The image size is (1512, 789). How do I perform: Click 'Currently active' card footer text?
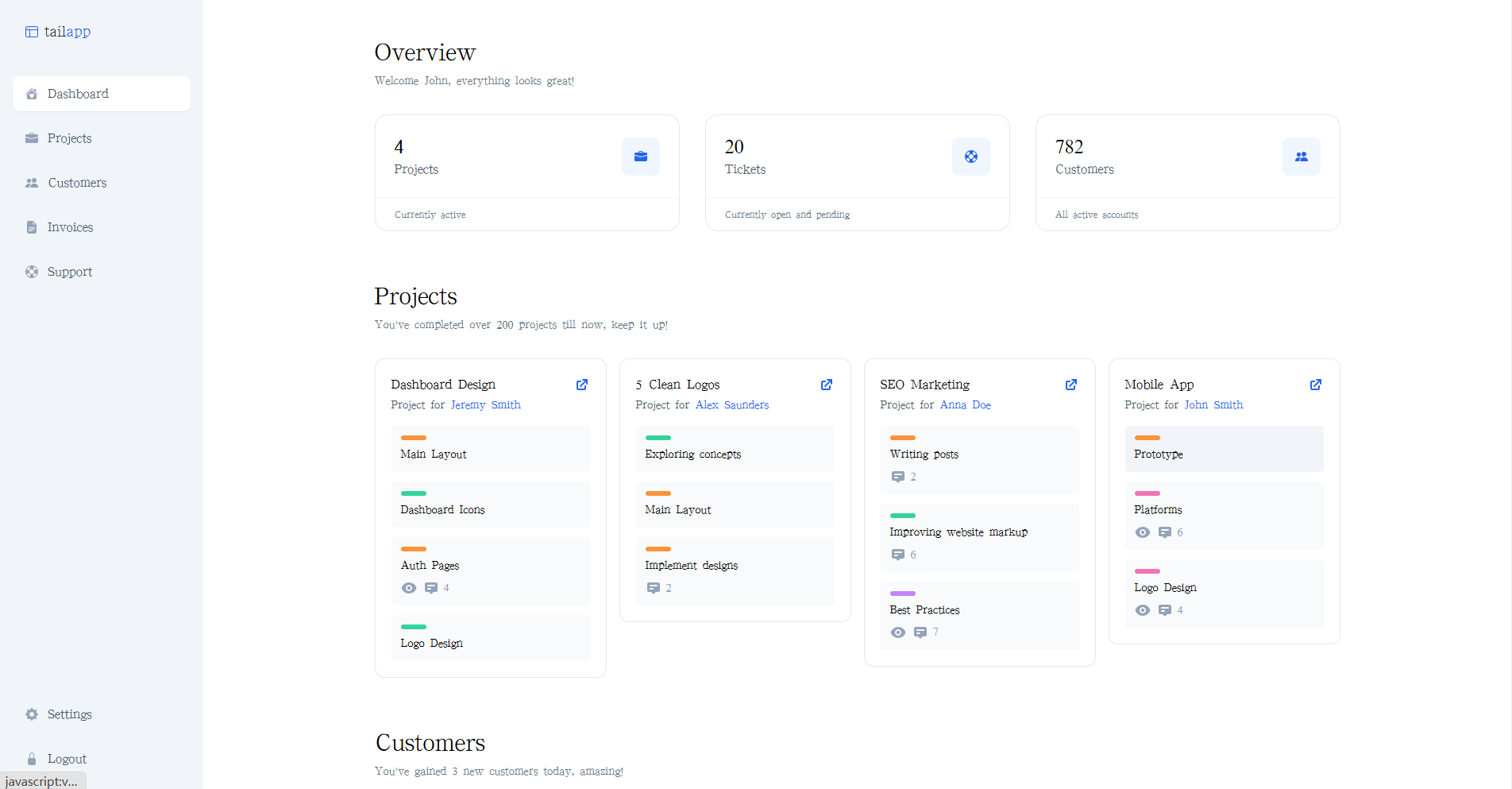pyautogui.click(x=430, y=215)
